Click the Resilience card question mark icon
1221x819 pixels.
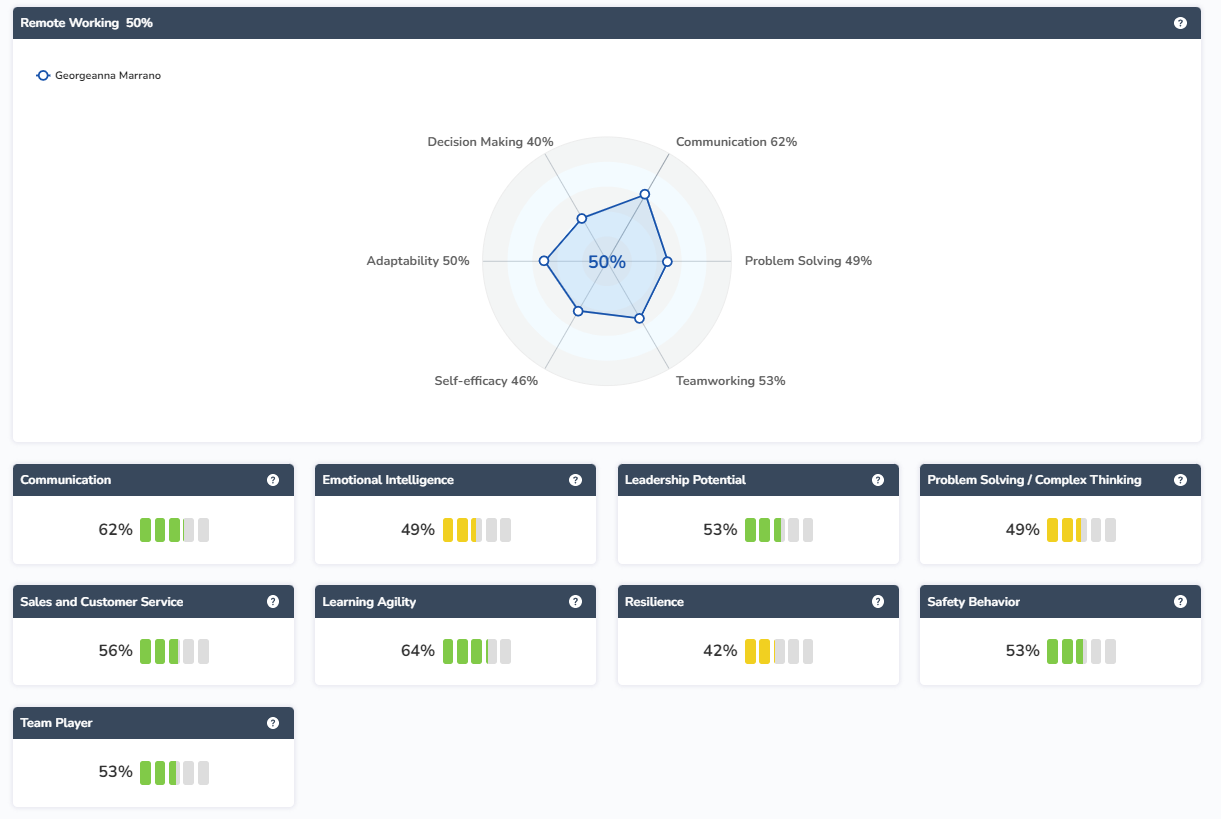coord(878,602)
